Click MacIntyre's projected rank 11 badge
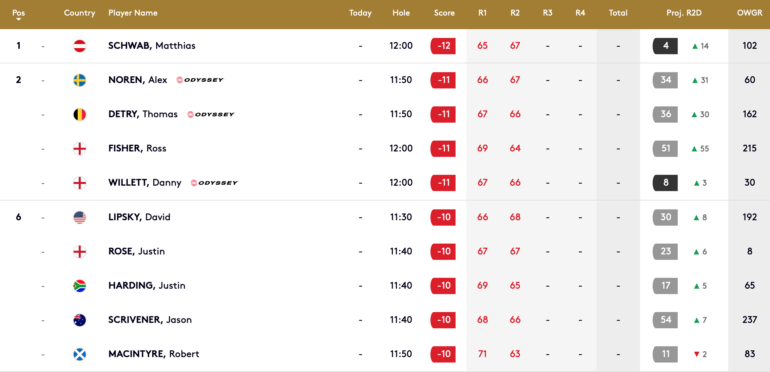This screenshot has width=770, height=372. coord(665,354)
